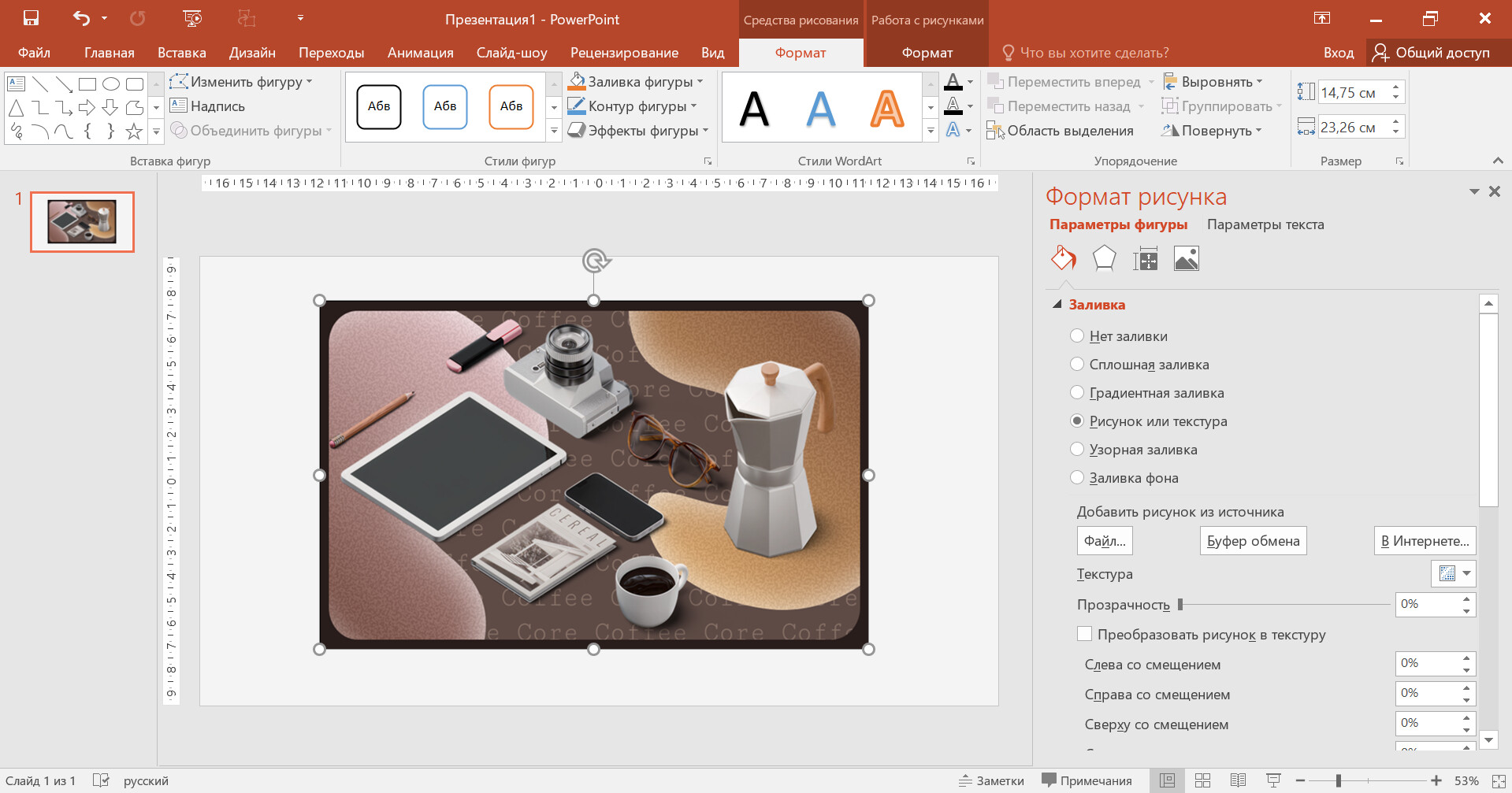Click the Undo arrow icon
Viewport: 1512px width, 793px height.
(81, 18)
